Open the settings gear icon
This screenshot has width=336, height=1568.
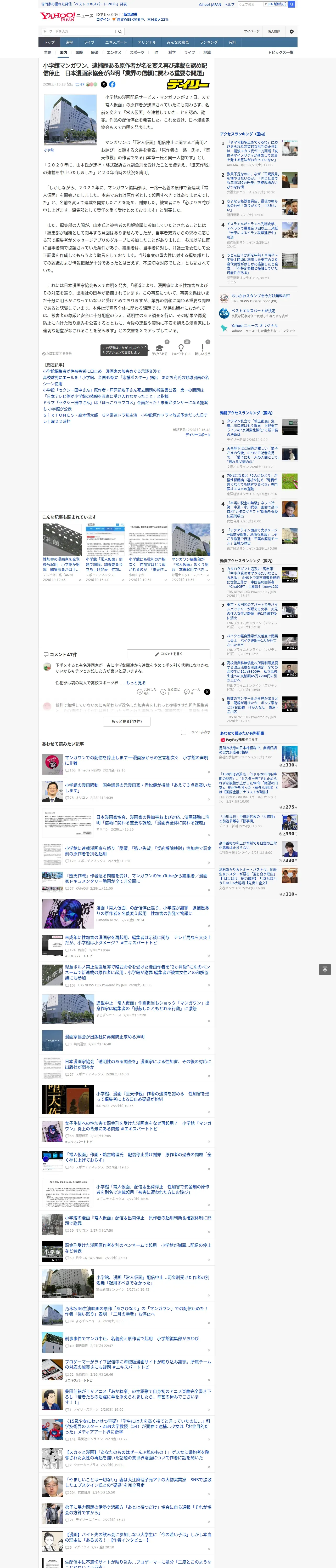[x=292, y=32]
